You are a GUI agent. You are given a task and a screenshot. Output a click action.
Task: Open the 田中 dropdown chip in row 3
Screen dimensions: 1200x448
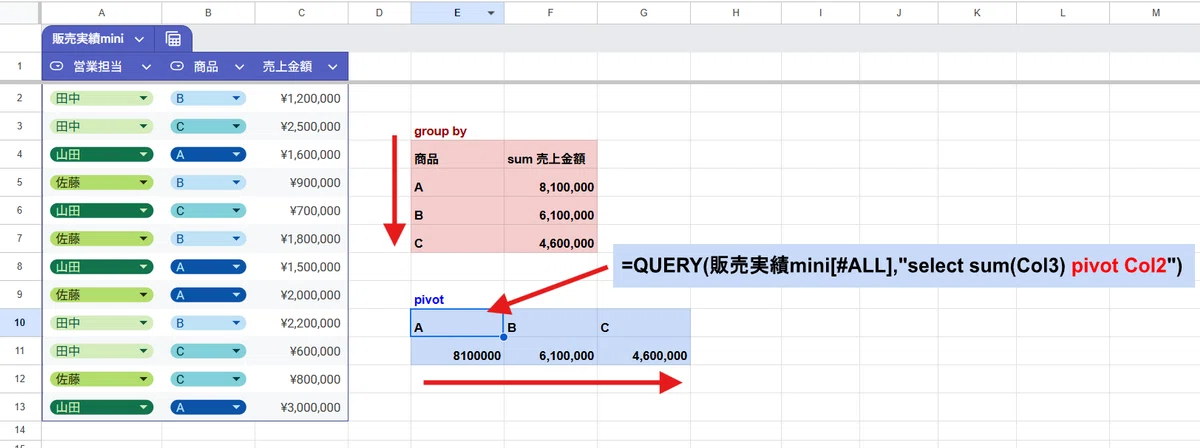click(101, 127)
